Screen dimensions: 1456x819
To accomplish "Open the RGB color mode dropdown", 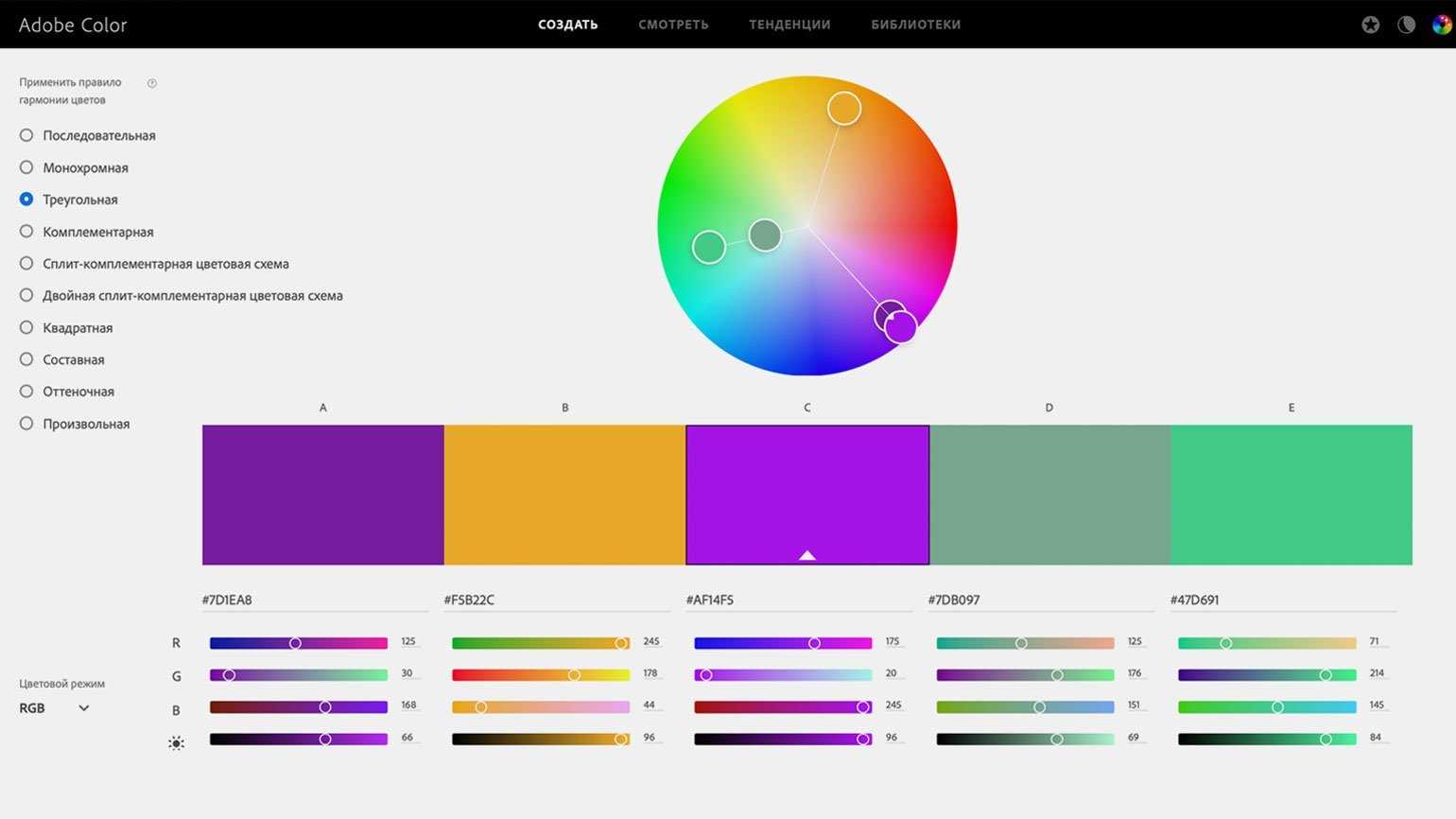I will coord(54,708).
